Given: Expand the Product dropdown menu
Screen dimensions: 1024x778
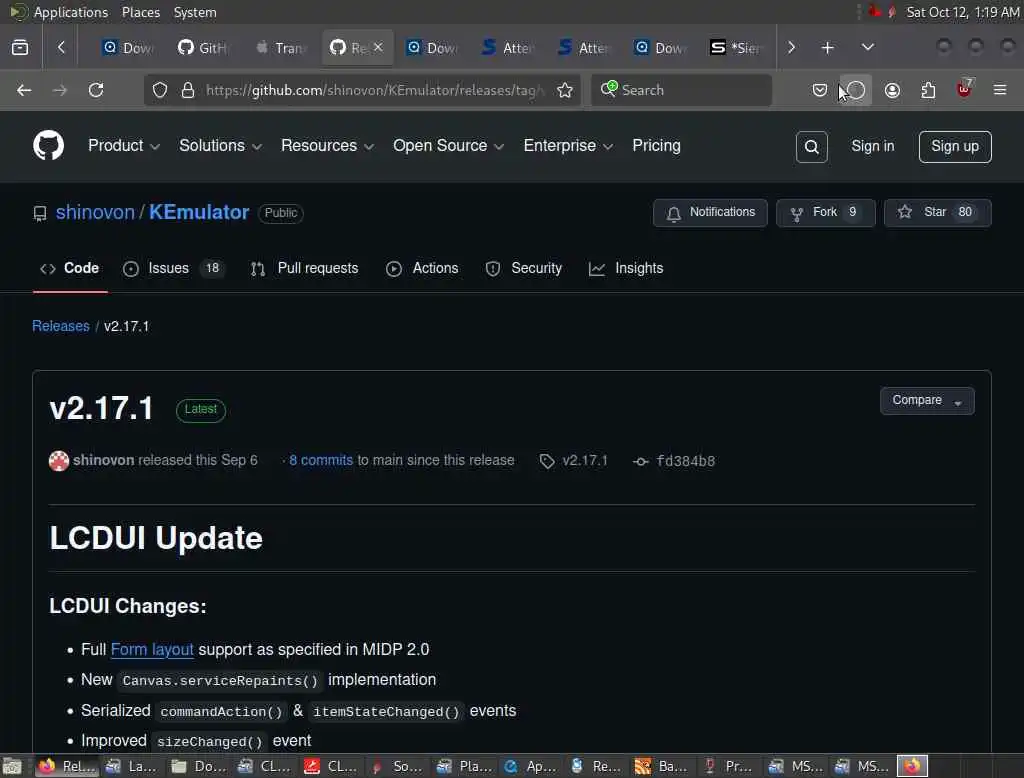Looking at the screenshot, I should tap(123, 145).
